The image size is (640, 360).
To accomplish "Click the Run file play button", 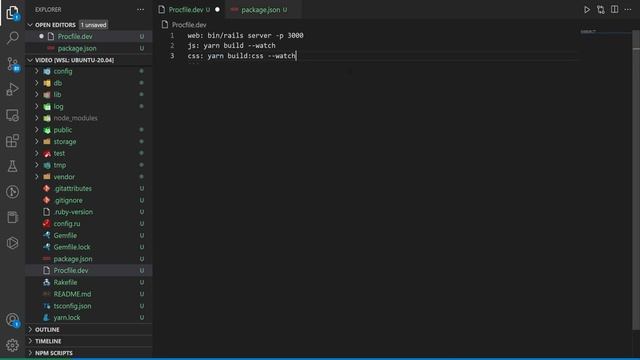I will (x=587, y=9).
